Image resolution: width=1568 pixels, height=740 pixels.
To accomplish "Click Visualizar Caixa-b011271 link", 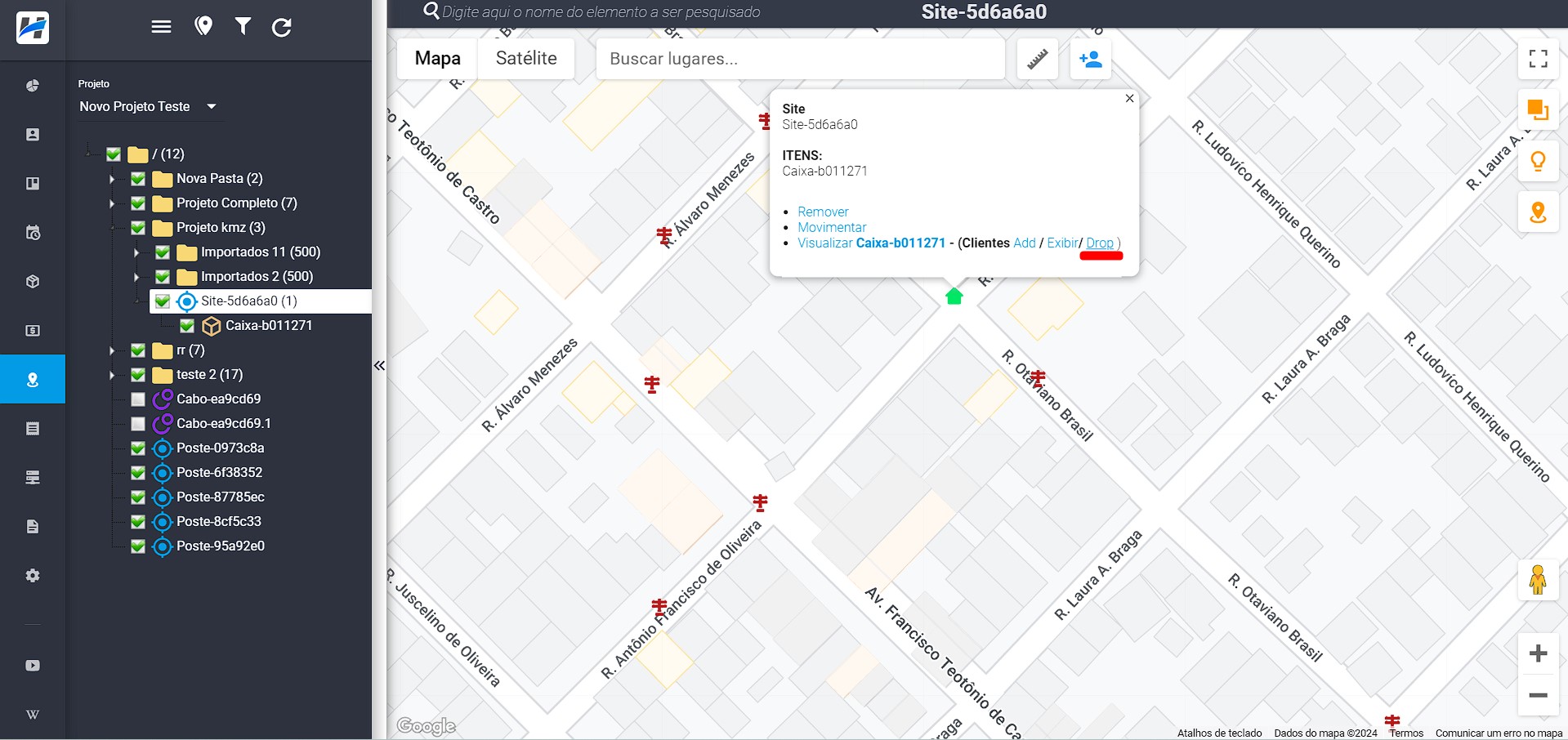I will pos(871,243).
